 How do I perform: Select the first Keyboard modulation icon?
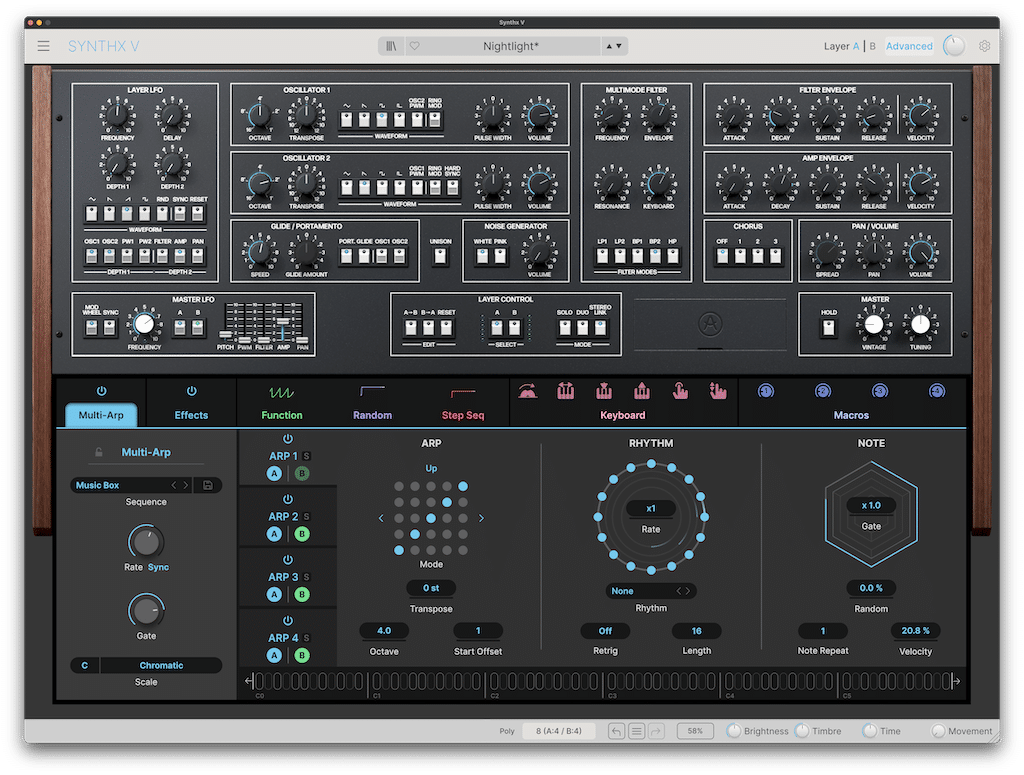(x=528, y=391)
